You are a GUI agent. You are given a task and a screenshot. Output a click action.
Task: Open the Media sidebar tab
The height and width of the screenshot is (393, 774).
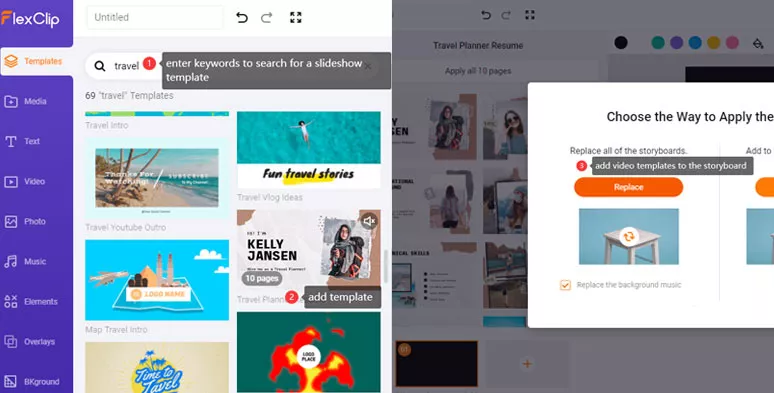point(37,102)
